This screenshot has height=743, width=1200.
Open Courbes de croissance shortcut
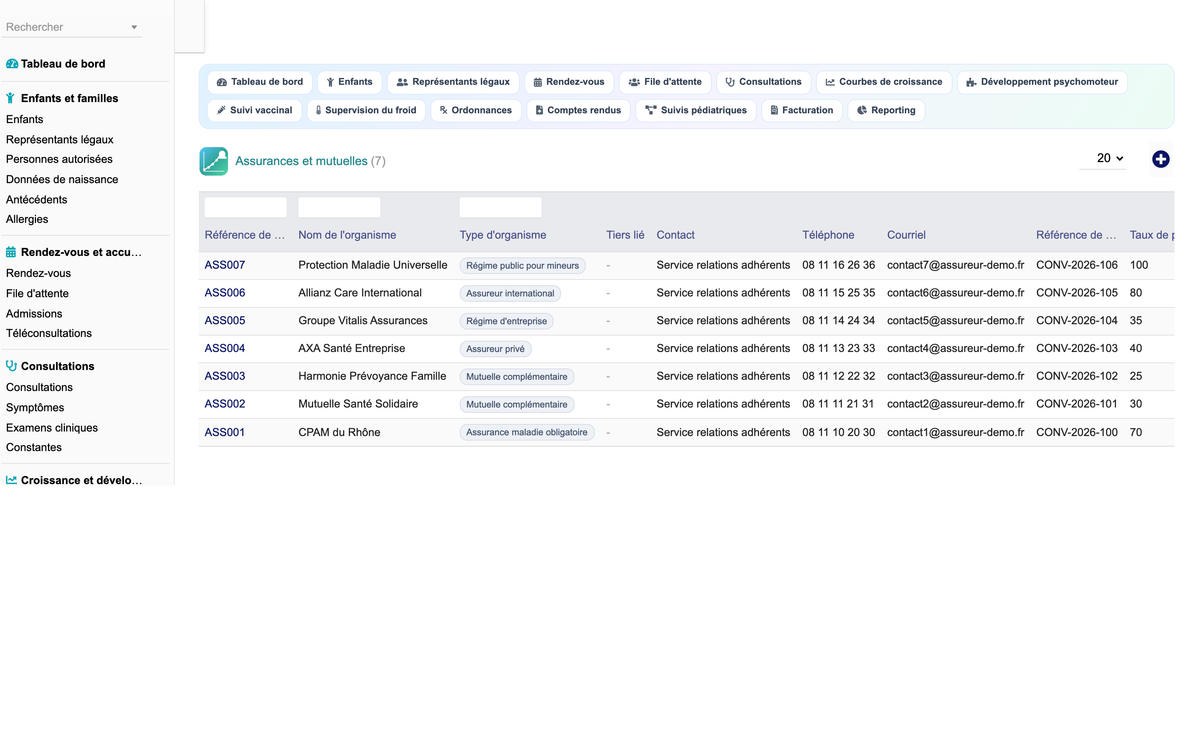[884, 82]
